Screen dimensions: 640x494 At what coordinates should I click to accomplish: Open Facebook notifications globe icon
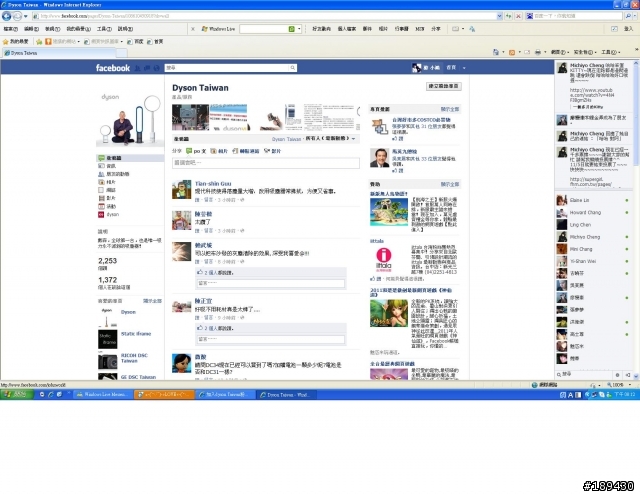pos(156,68)
